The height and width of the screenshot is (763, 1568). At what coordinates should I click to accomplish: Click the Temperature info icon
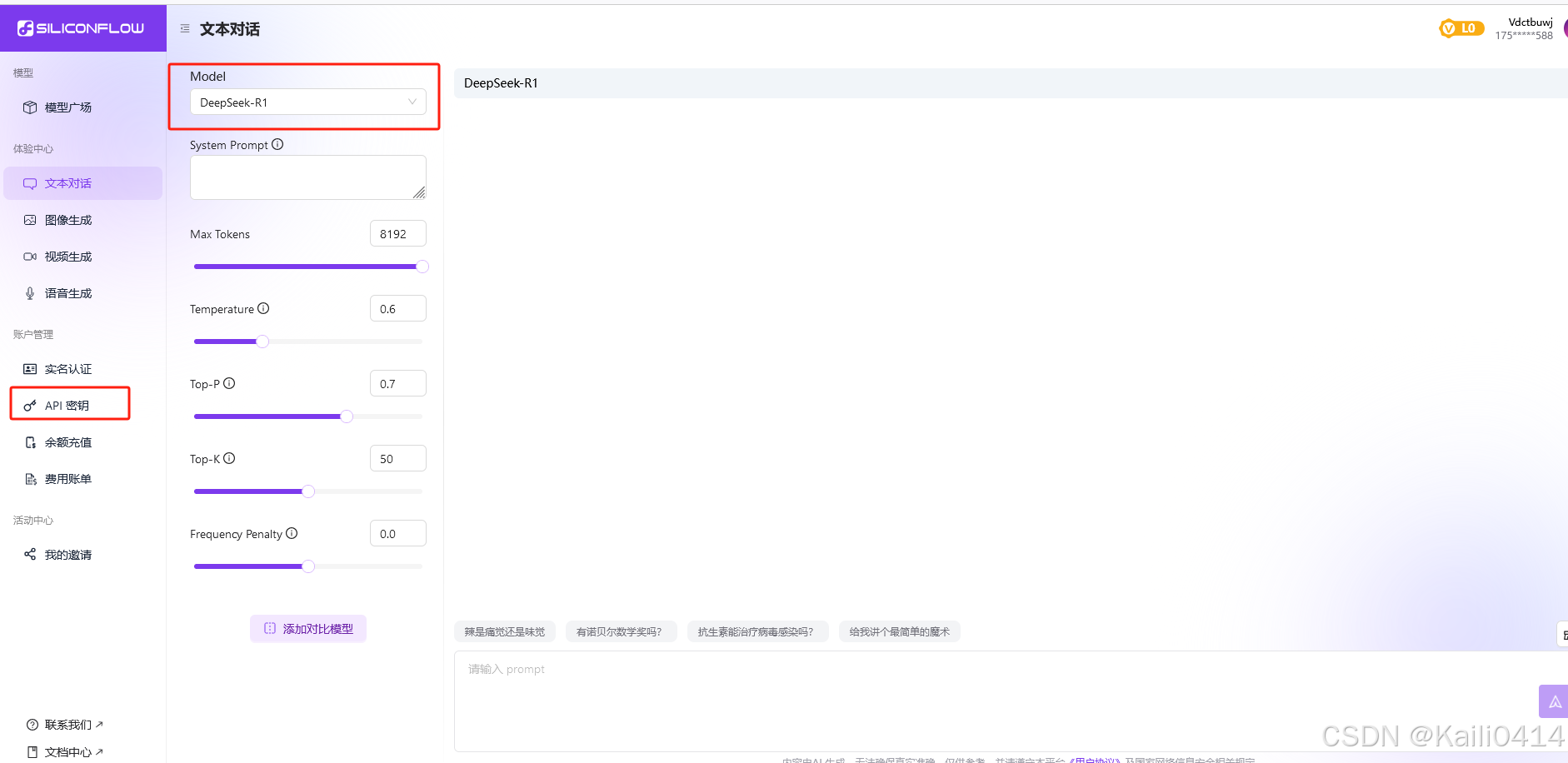click(263, 308)
